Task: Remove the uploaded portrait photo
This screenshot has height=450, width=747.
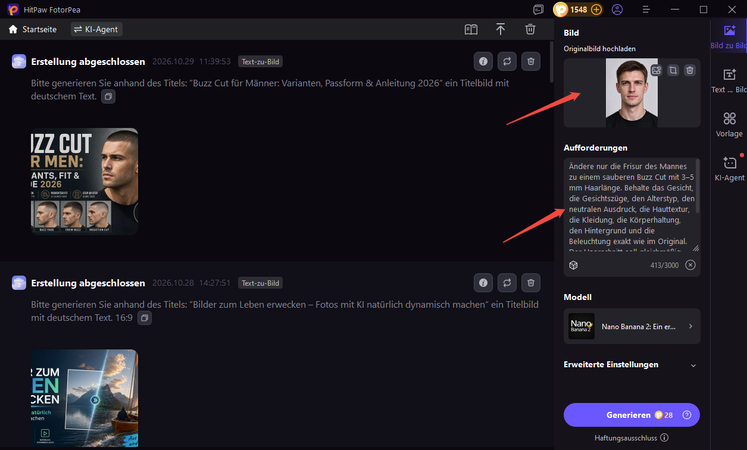Action: (689, 70)
